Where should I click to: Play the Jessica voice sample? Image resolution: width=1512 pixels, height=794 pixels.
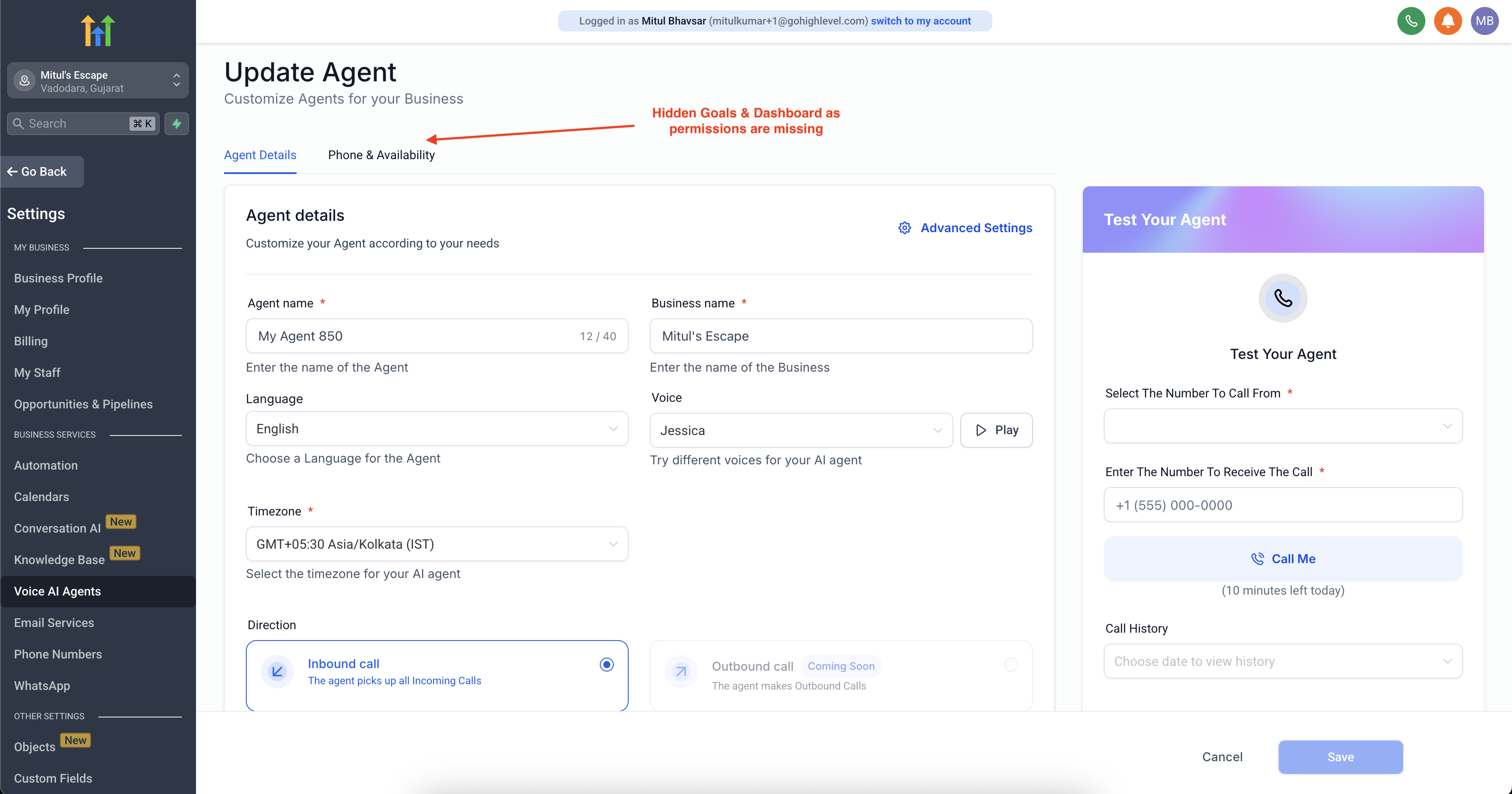(x=996, y=430)
